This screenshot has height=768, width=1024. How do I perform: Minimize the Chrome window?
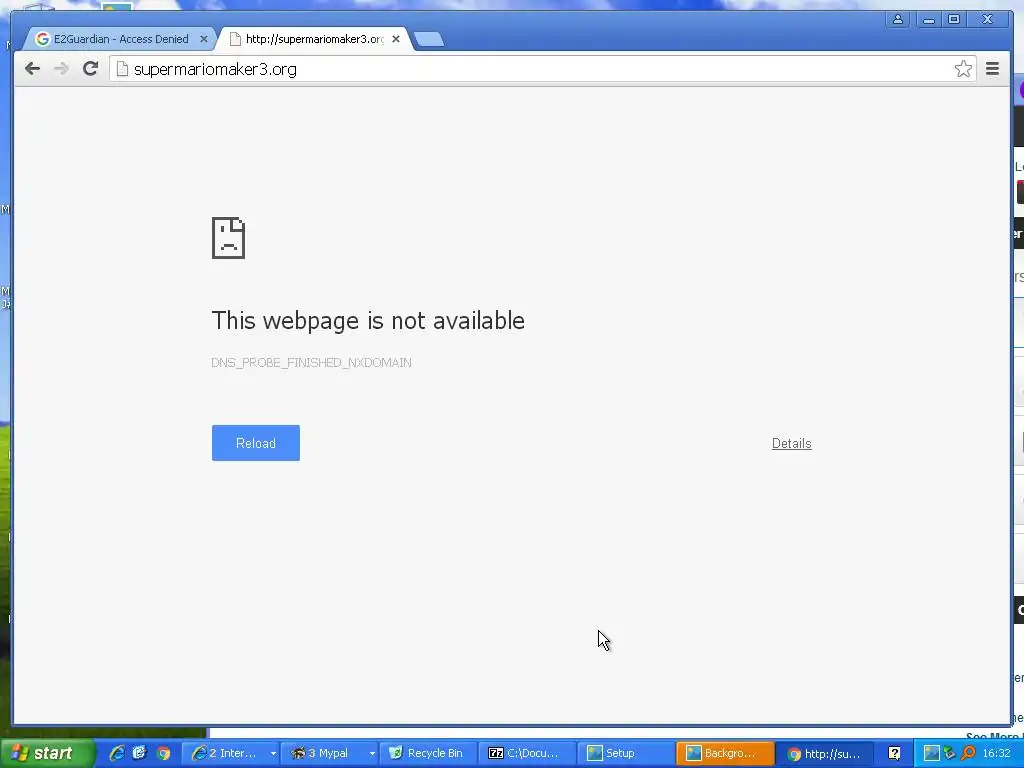(928, 20)
